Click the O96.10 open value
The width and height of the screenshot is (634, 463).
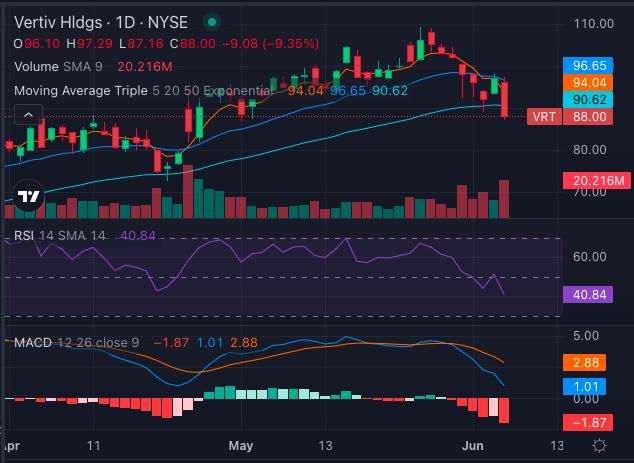coord(37,43)
